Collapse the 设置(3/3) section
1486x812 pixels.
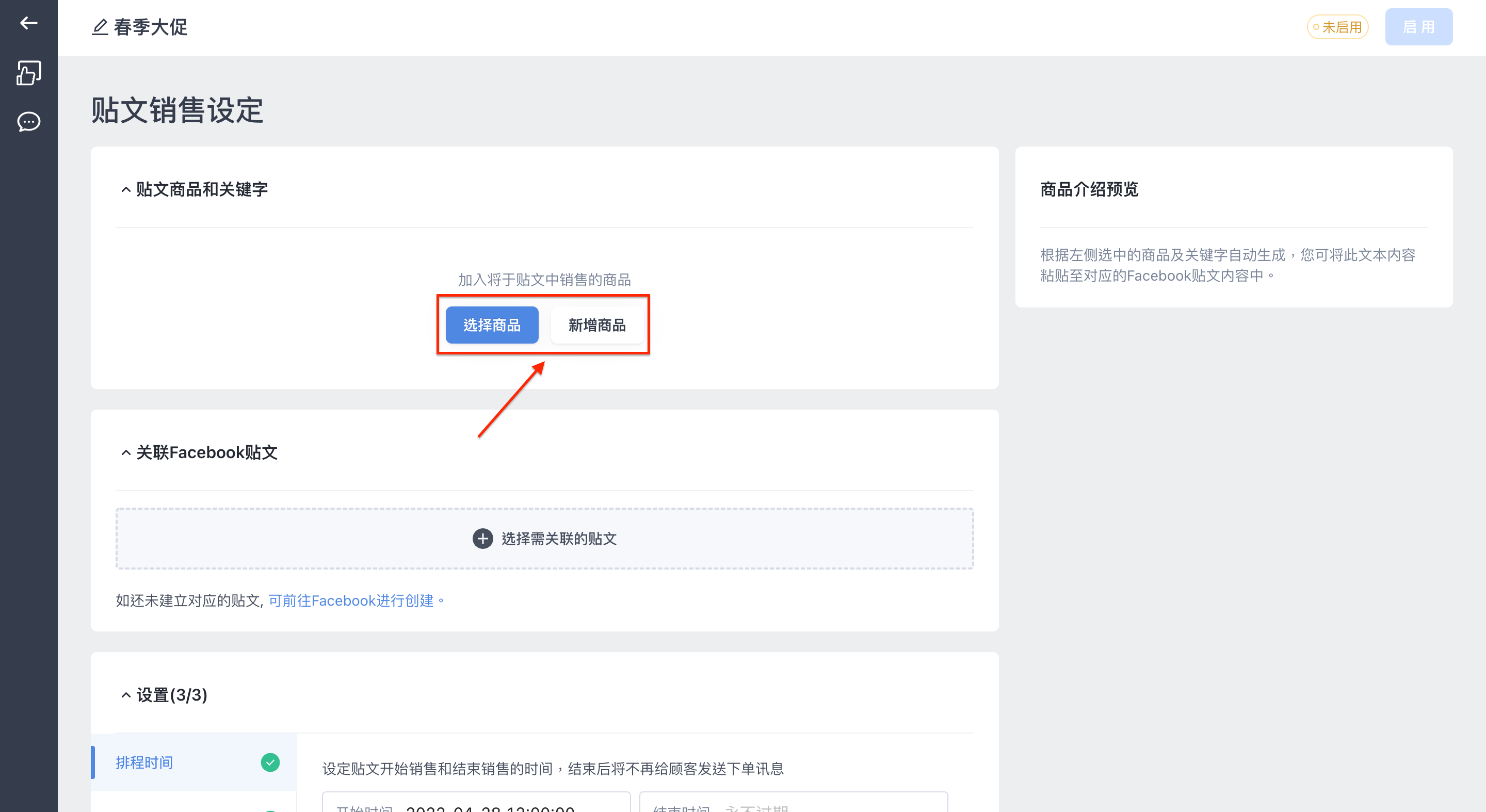coord(126,695)
